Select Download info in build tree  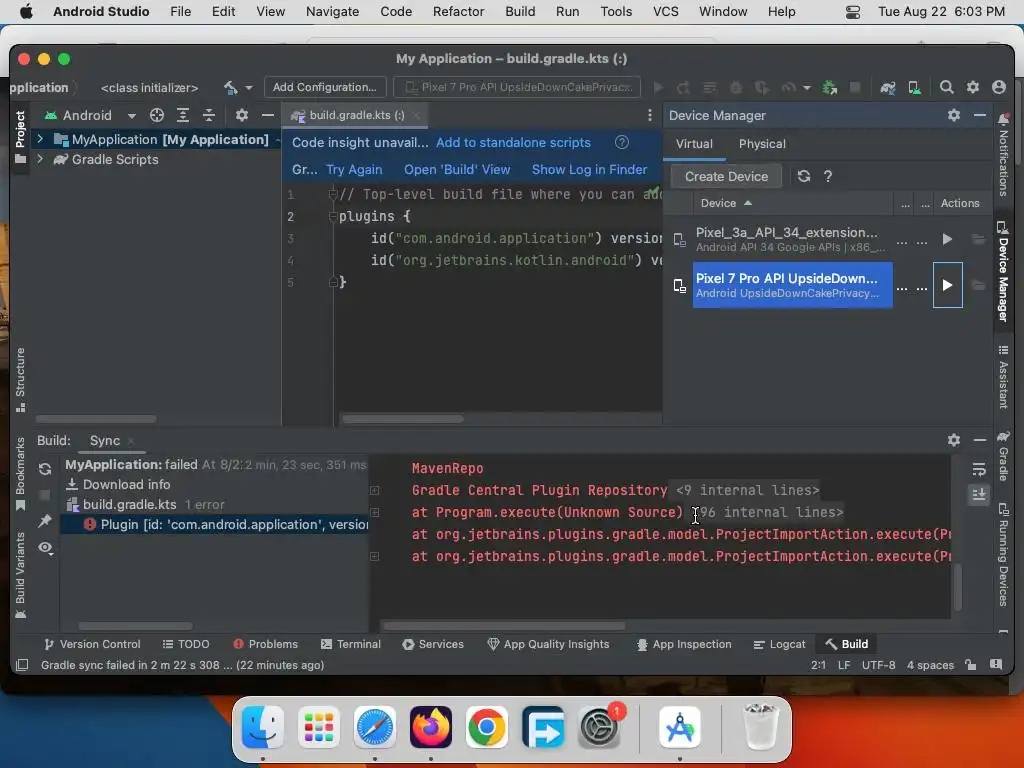pyautogui.click(x=118, y=485)
